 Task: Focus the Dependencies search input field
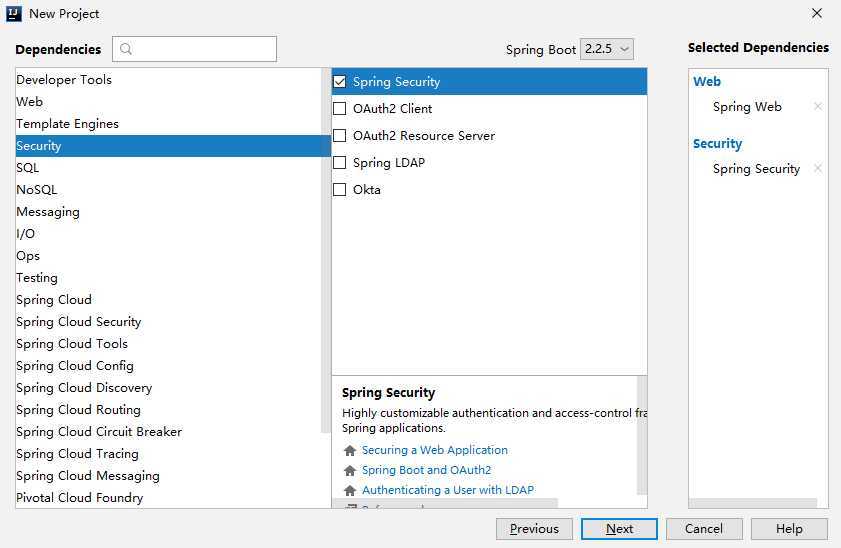(x=195, y=49)
